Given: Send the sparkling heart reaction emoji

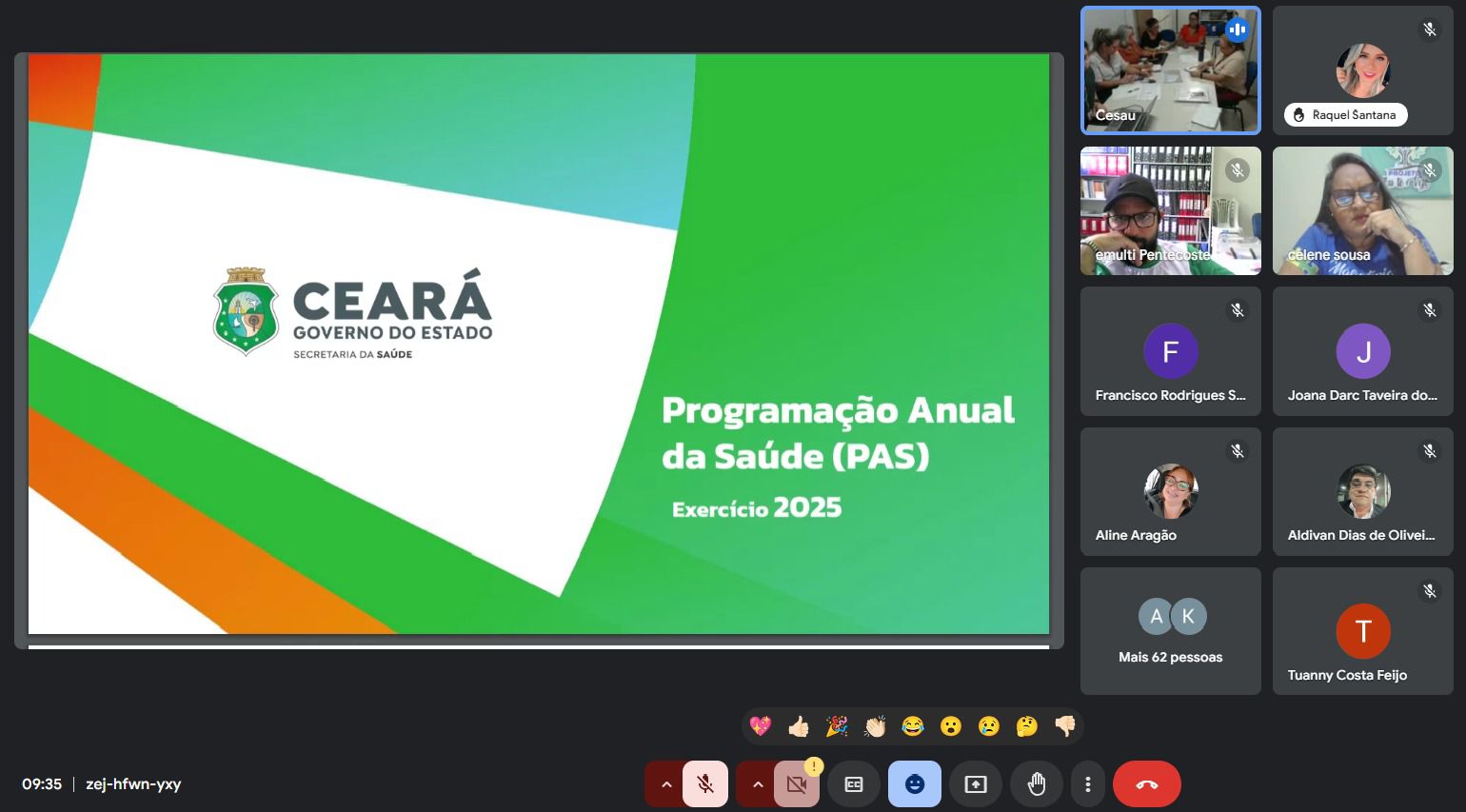Looking at the screenshot, I should [761, 726].
